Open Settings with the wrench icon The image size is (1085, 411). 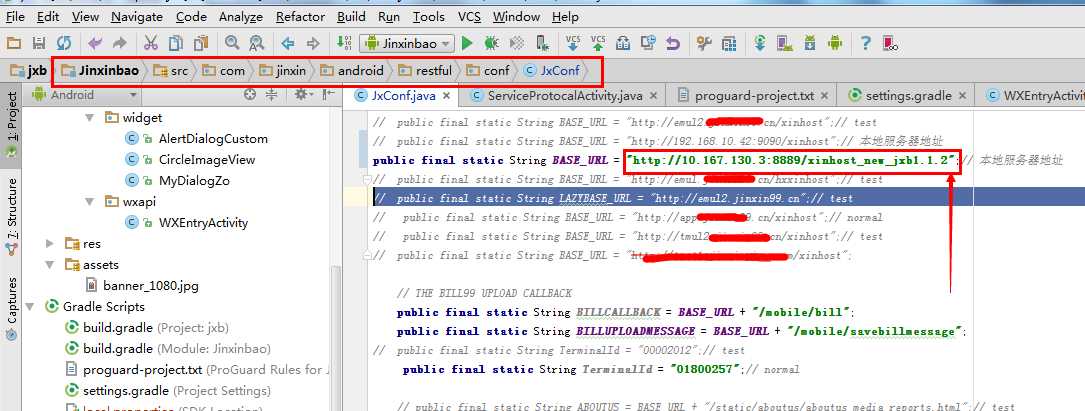click(704, 43)
